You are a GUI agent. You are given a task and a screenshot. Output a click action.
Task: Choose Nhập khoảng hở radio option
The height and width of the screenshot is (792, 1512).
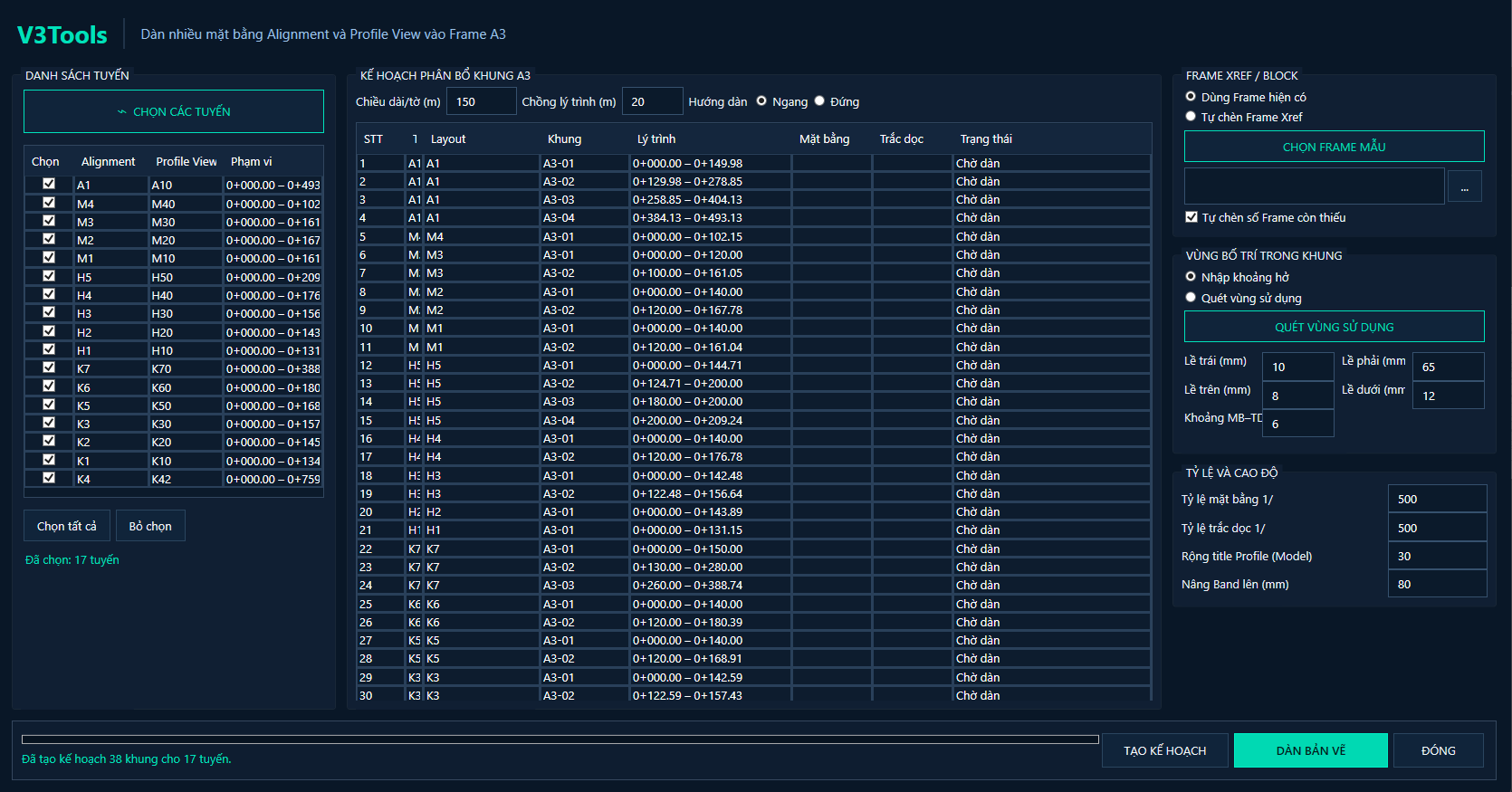tap(1191, 276)
